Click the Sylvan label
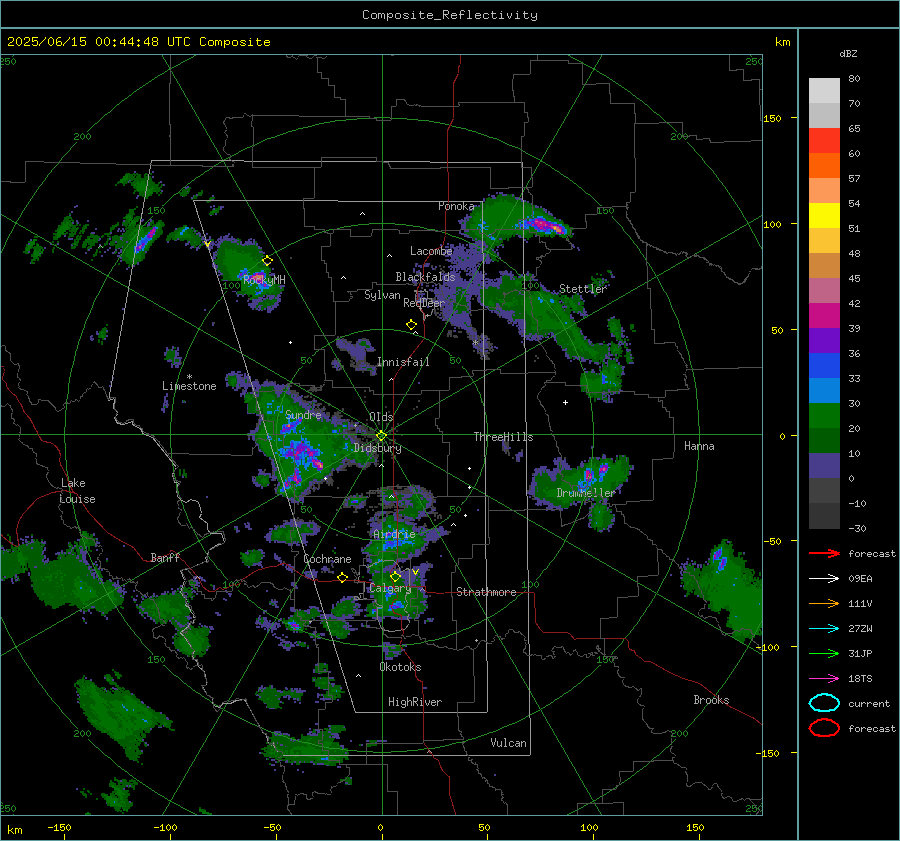This screenshot has width=900, height=841. 382,295
